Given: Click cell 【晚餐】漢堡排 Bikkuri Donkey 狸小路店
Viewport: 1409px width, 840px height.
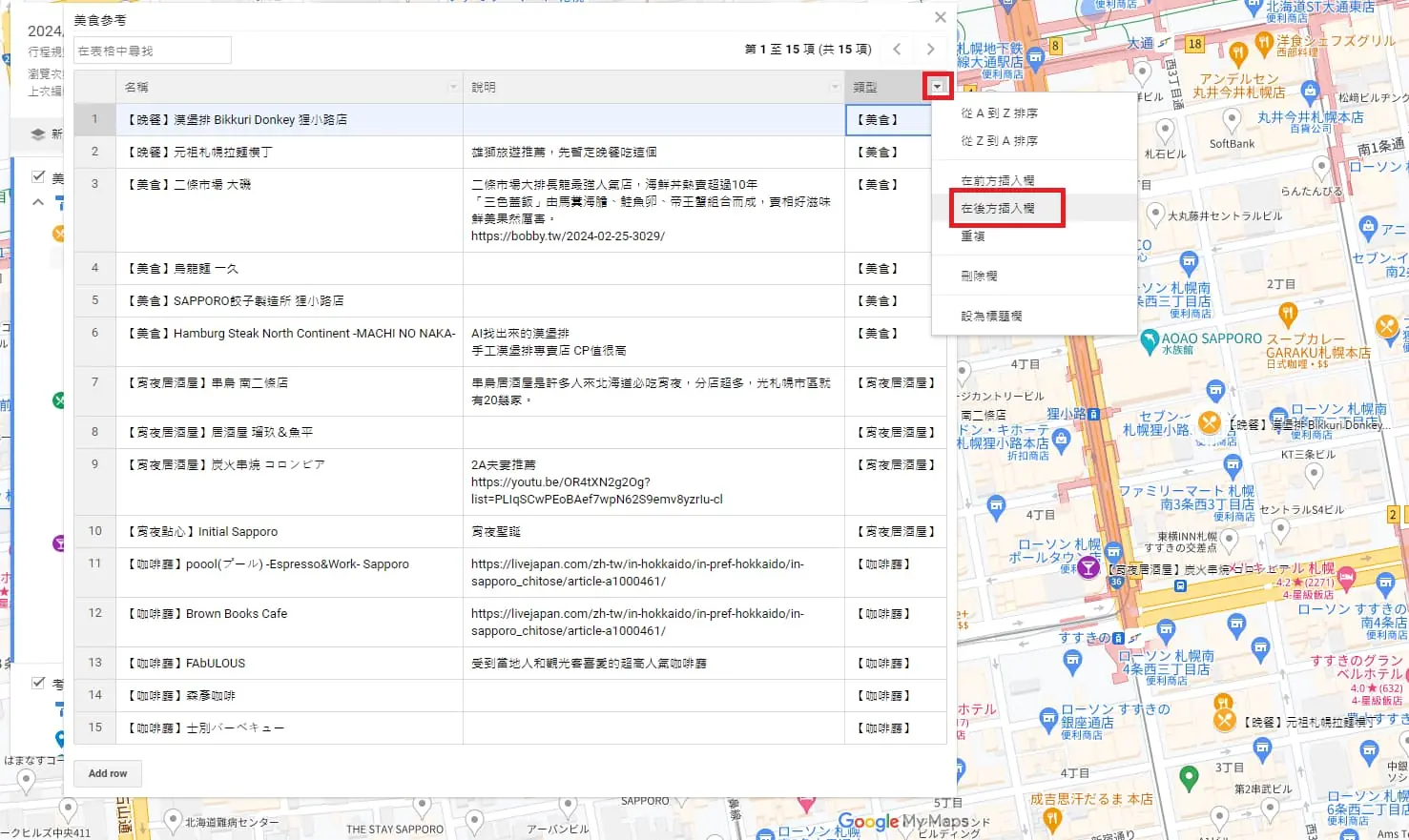Looking at the screenshot, I should [289, 119].
